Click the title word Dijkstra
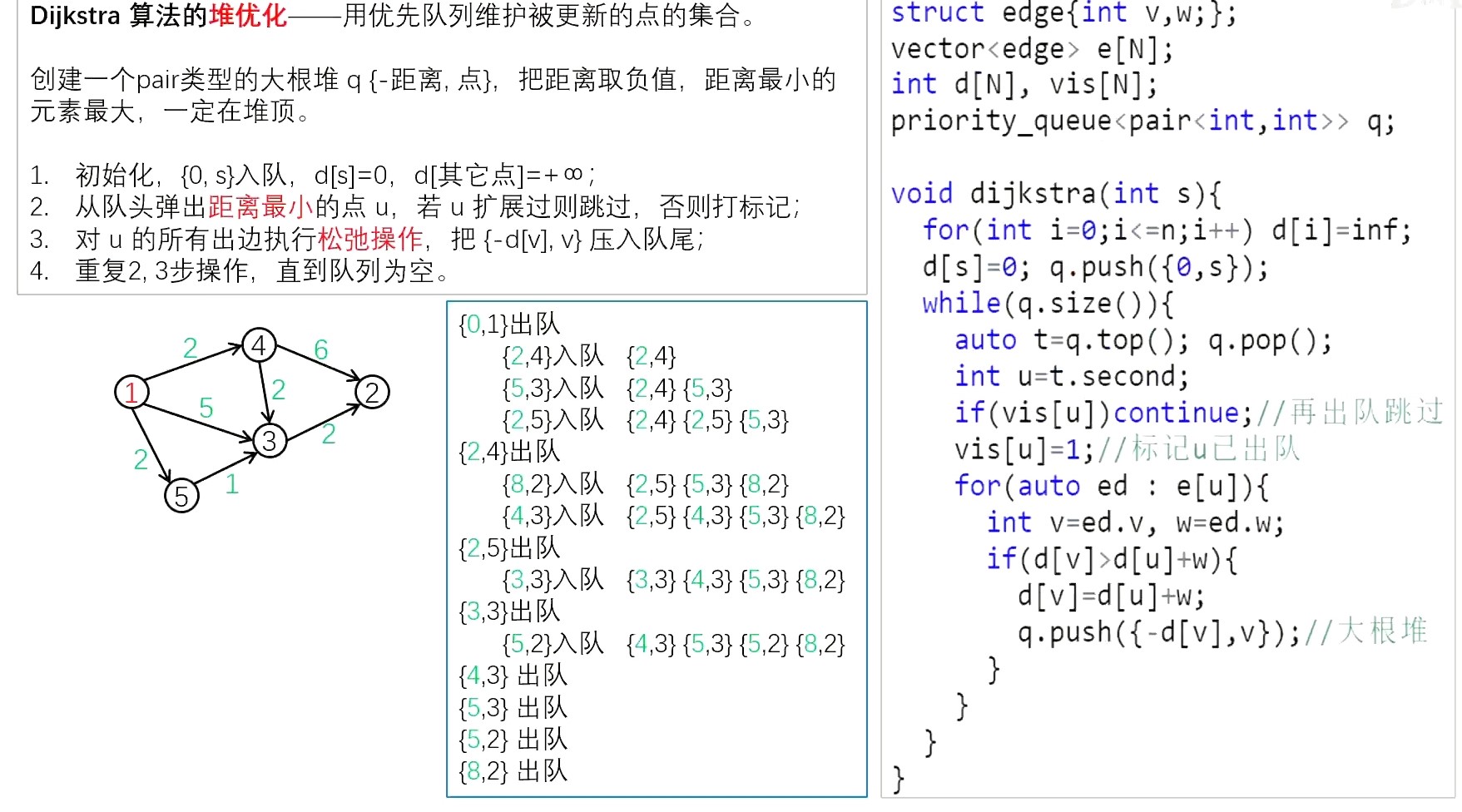Viewport: 1462px width, 812px height. pos(76,16)
